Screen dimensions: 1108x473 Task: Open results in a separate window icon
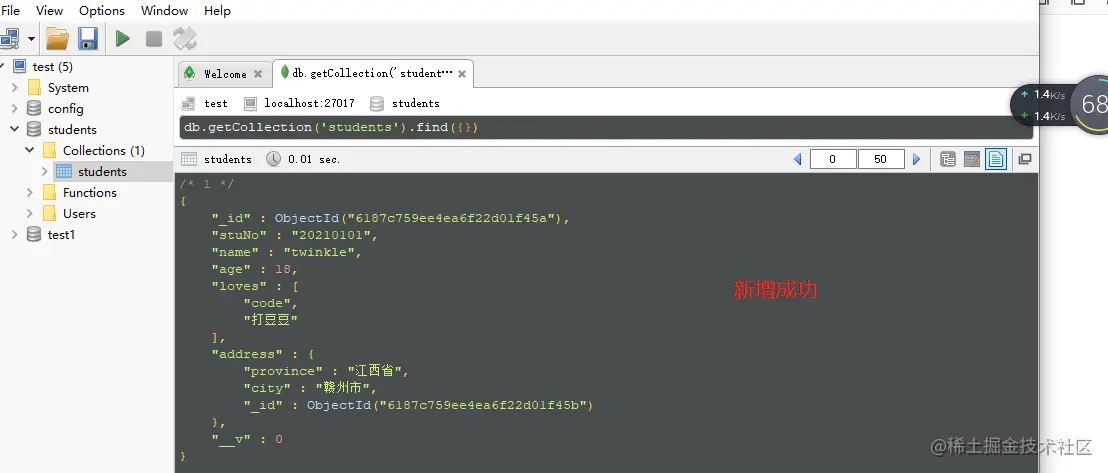(1025, 159)
